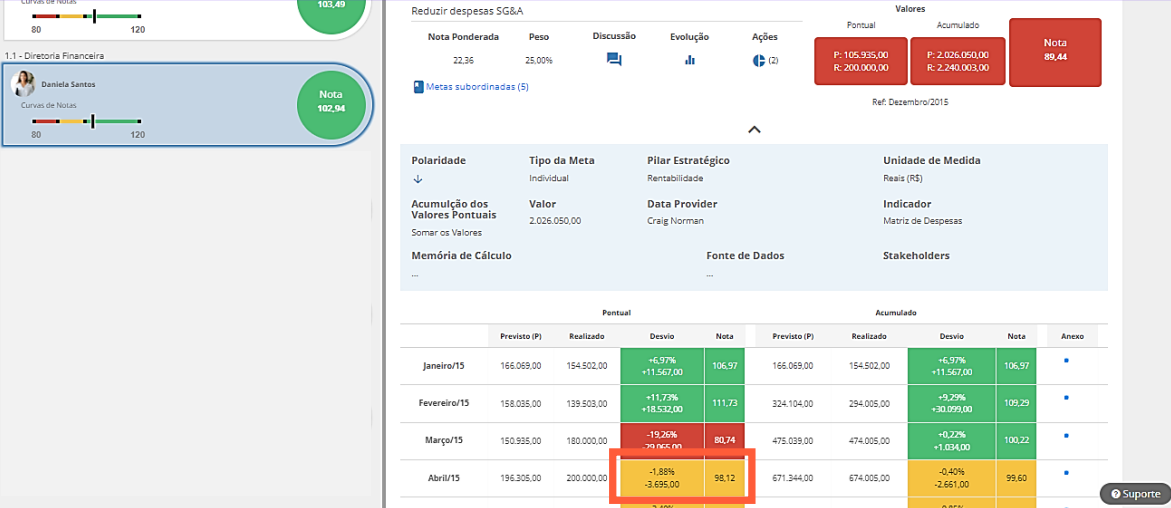This screenshot has width=1171, height=508.
Task: Click the green Nota 102,94 circle
Action: 330,101
